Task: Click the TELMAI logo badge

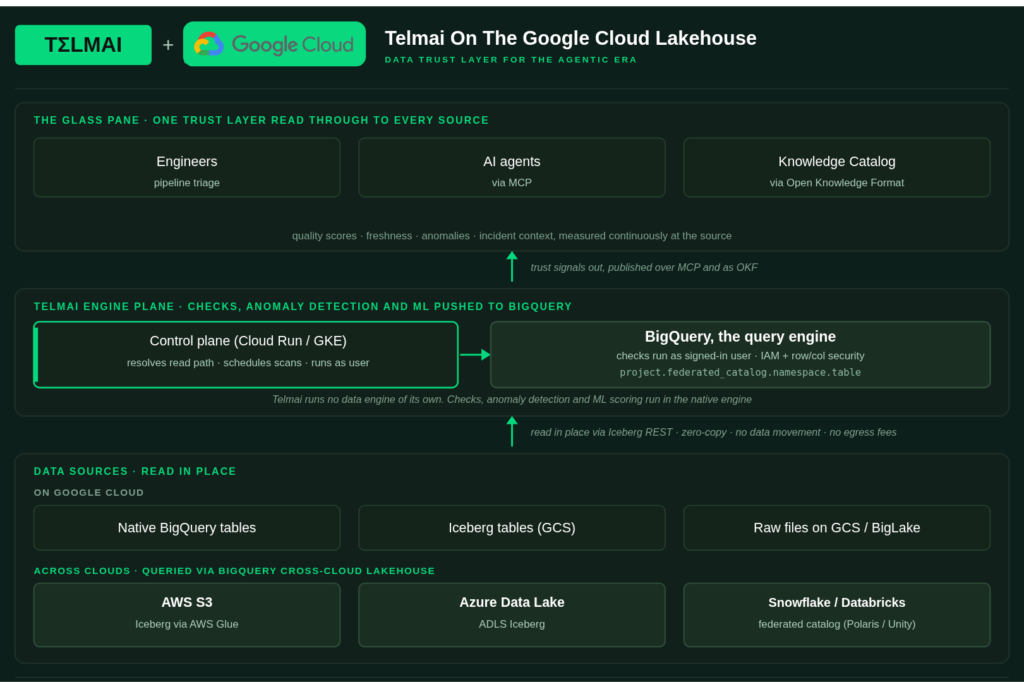Action: click(x=83, y=44)
